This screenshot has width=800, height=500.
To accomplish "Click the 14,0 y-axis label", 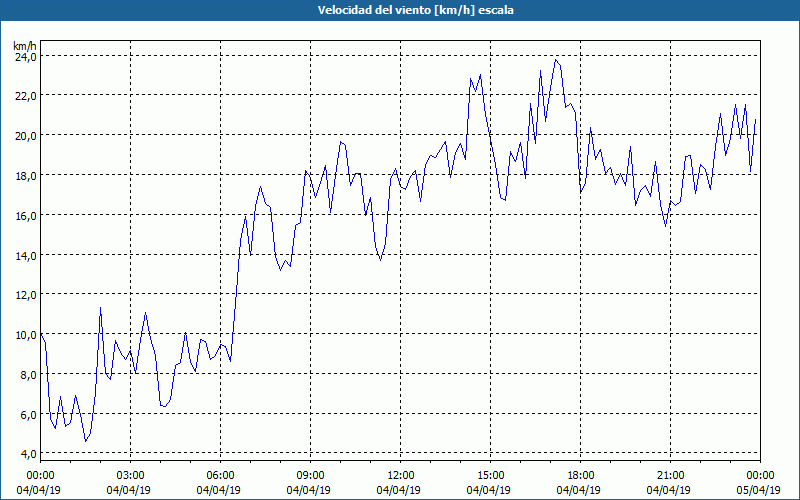I will coord(25,255).
